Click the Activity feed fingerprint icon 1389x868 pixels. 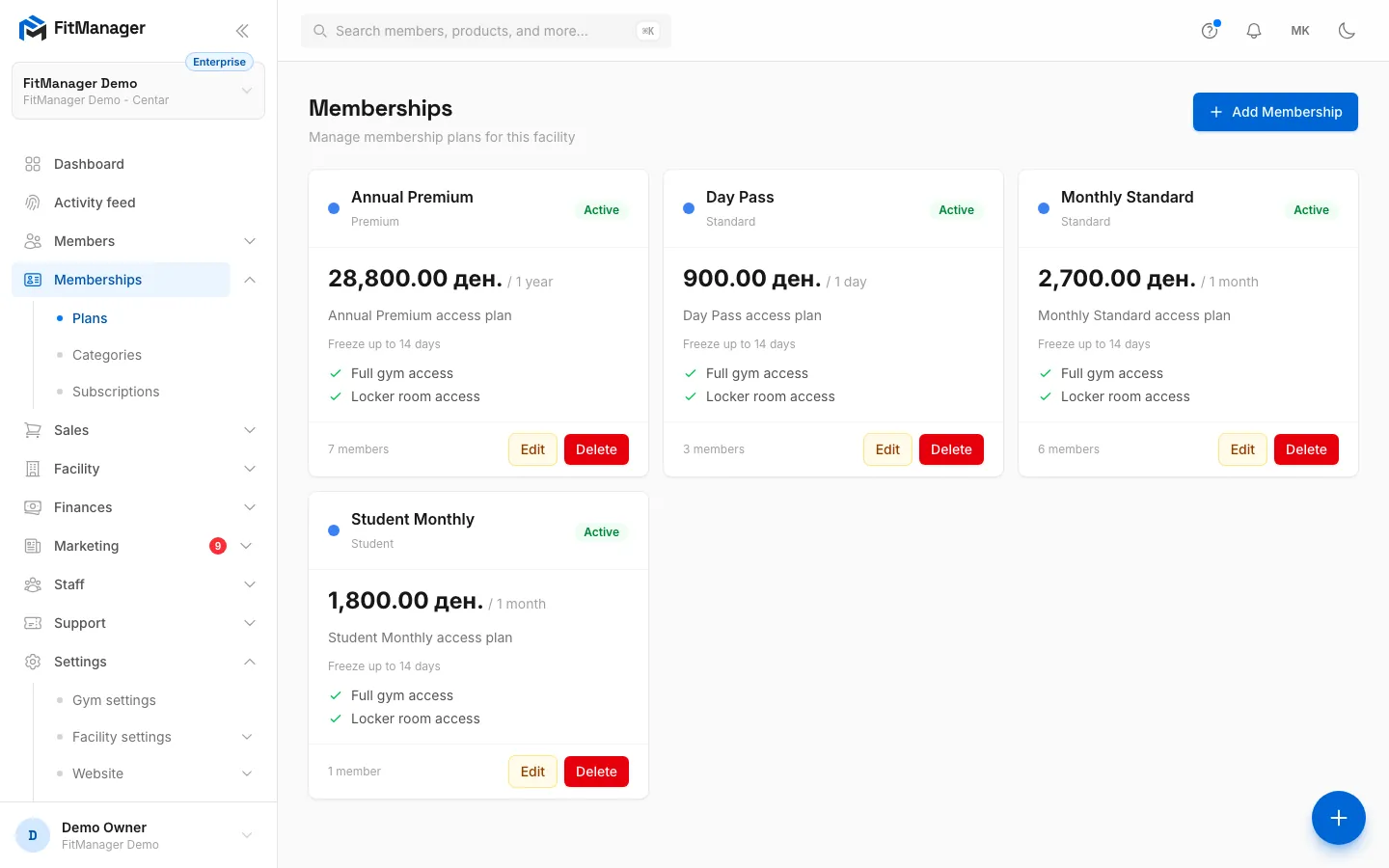coord(33,203)
